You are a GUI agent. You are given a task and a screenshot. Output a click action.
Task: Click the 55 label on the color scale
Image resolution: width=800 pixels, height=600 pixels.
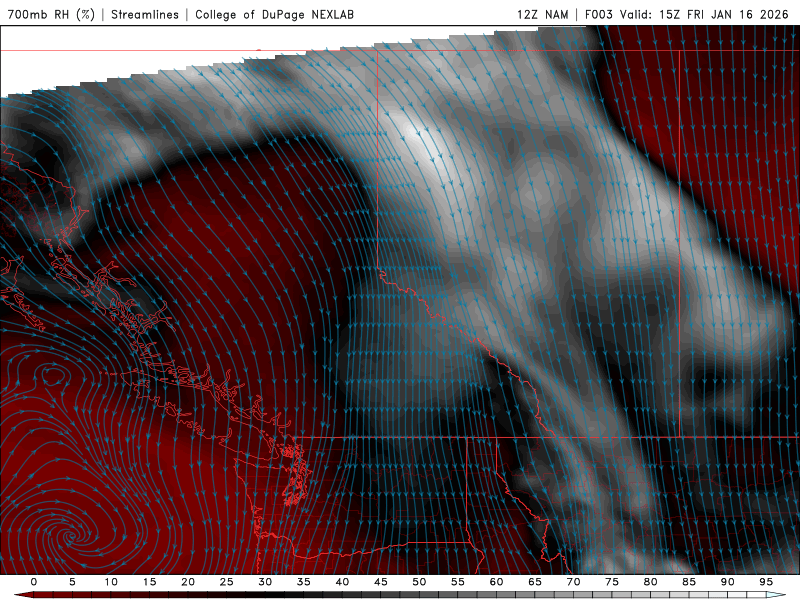pos(458,582)
